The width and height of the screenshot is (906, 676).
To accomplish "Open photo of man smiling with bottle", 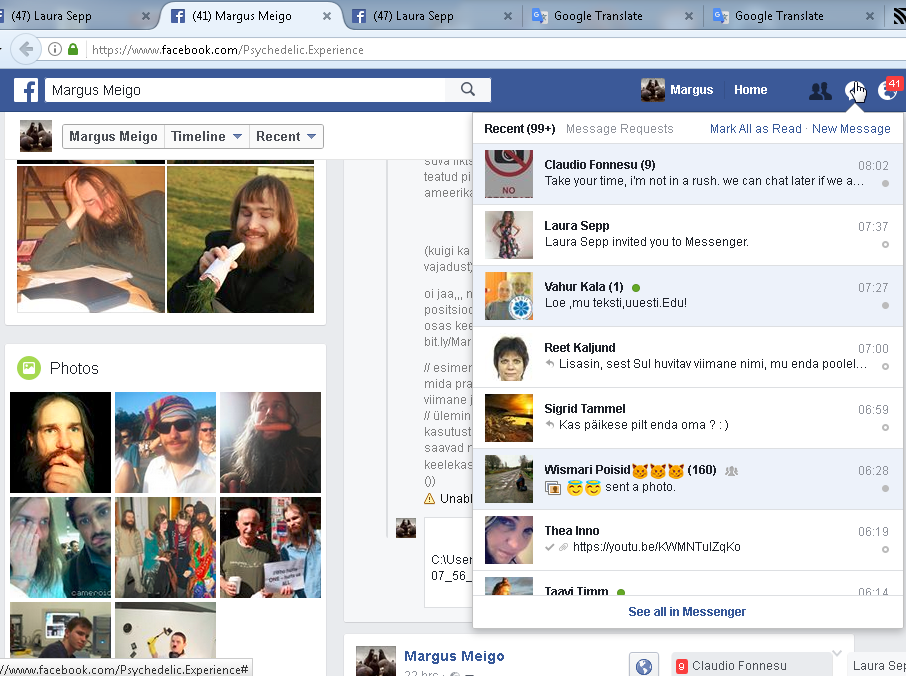I will tap(240, 239).
